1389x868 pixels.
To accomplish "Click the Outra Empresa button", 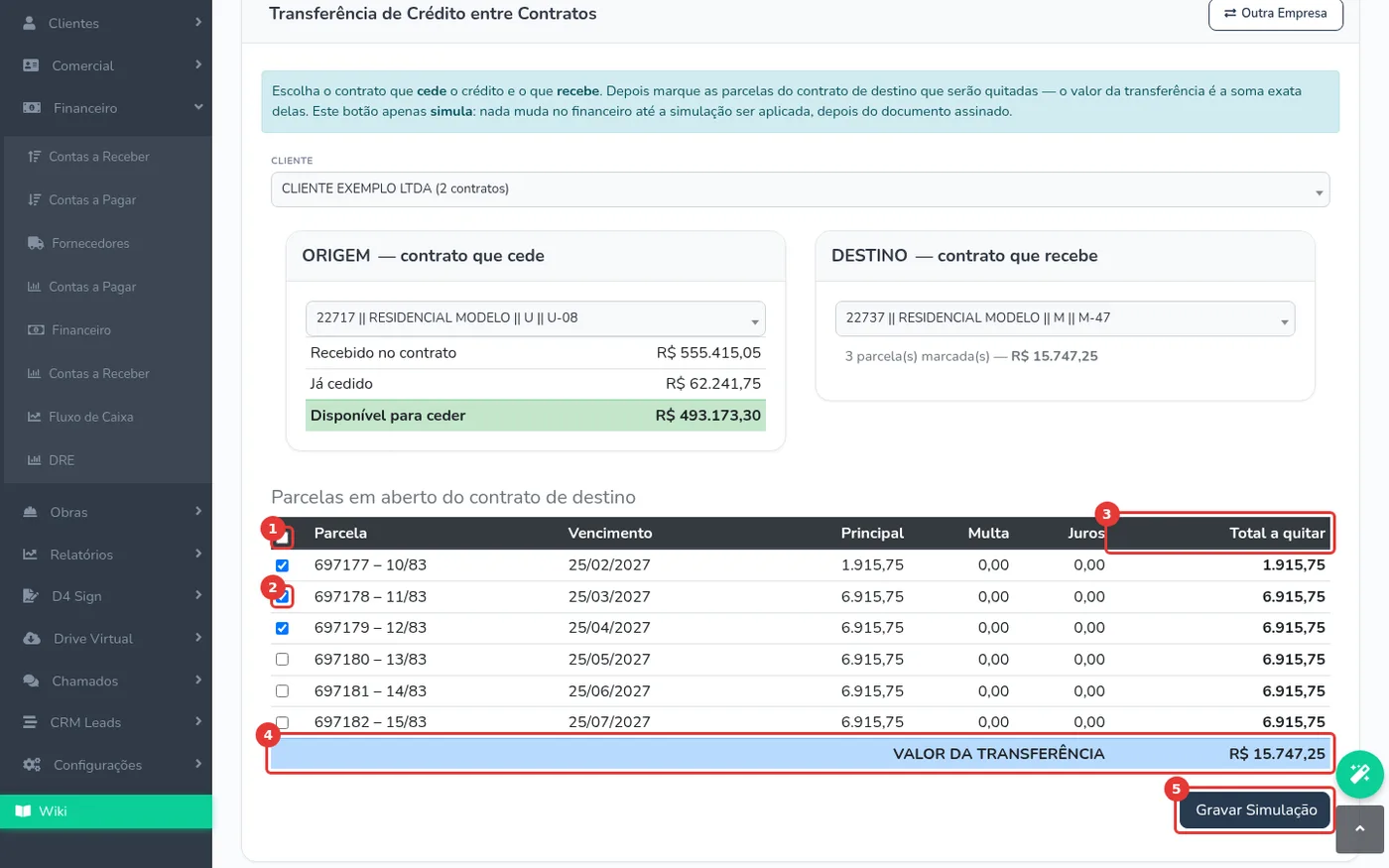I will click(1276, 14).
